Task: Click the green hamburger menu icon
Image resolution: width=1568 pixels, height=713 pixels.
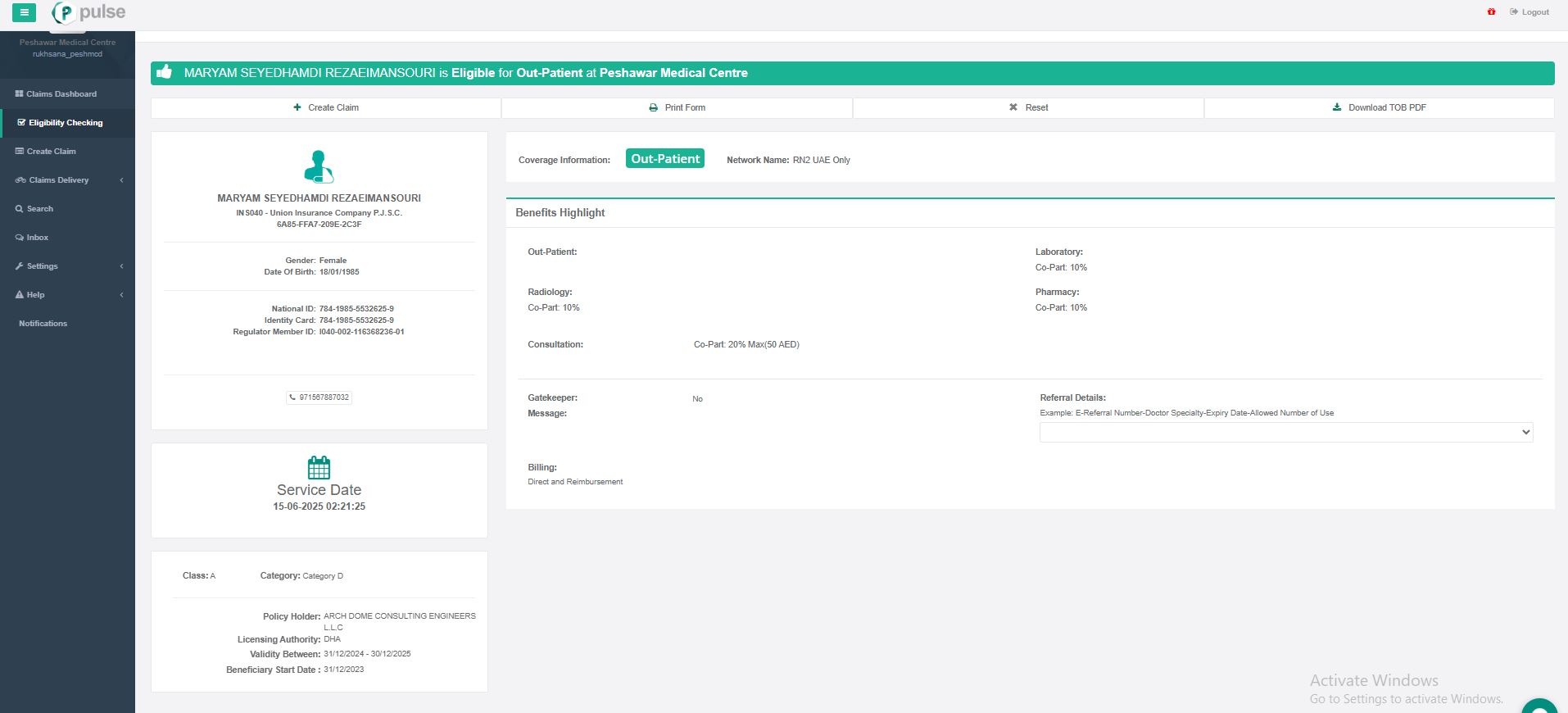Action: [x=24, y=12]
